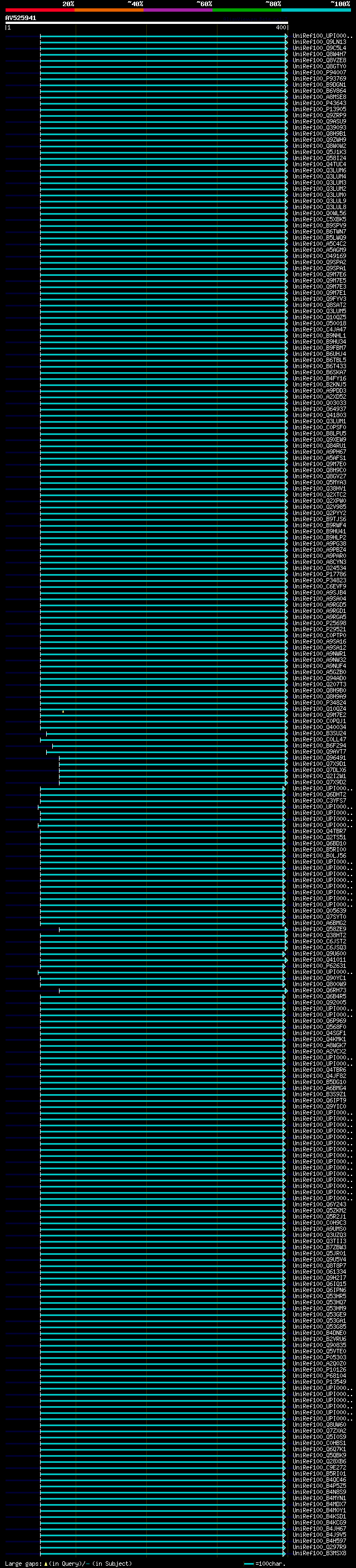Select label UniRef100_Q40034
The image size is (356, 1568).
[x=319, y=727]
